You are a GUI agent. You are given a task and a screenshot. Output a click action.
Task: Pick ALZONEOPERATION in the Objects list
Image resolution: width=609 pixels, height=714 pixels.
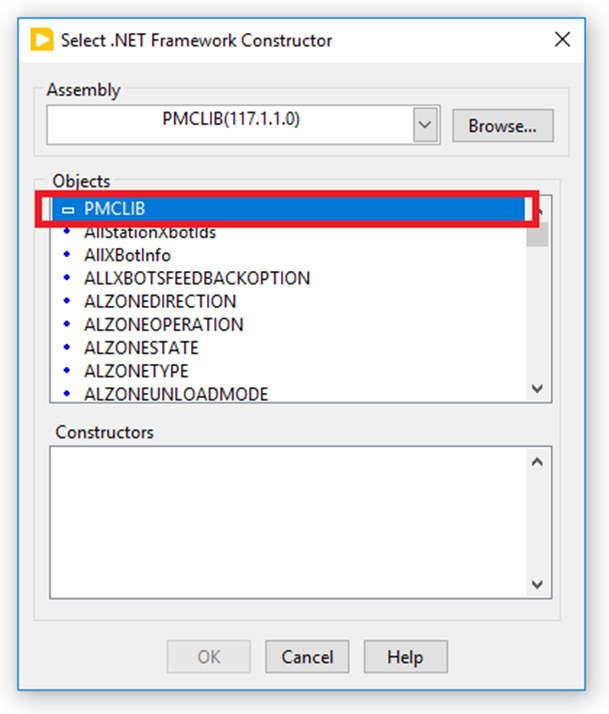164,324
